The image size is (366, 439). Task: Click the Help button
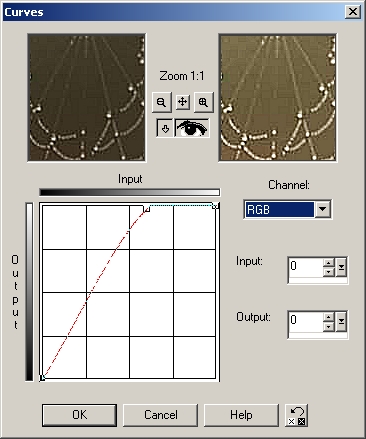click(241, 415)
